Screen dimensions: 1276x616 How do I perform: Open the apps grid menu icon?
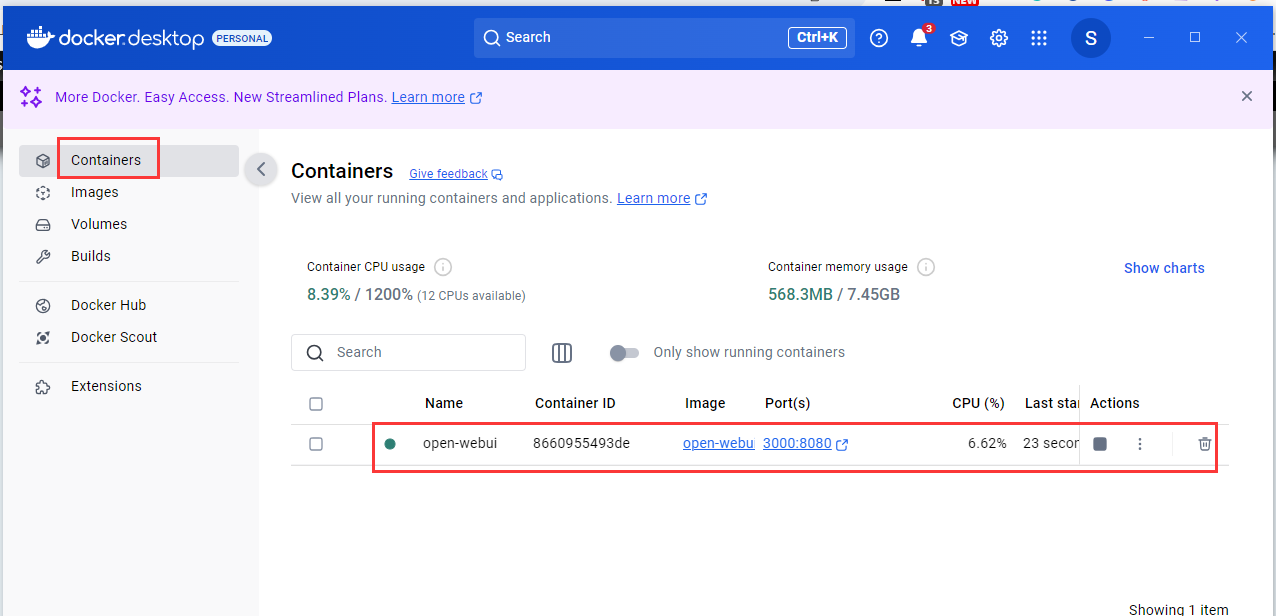(1039, 38)
